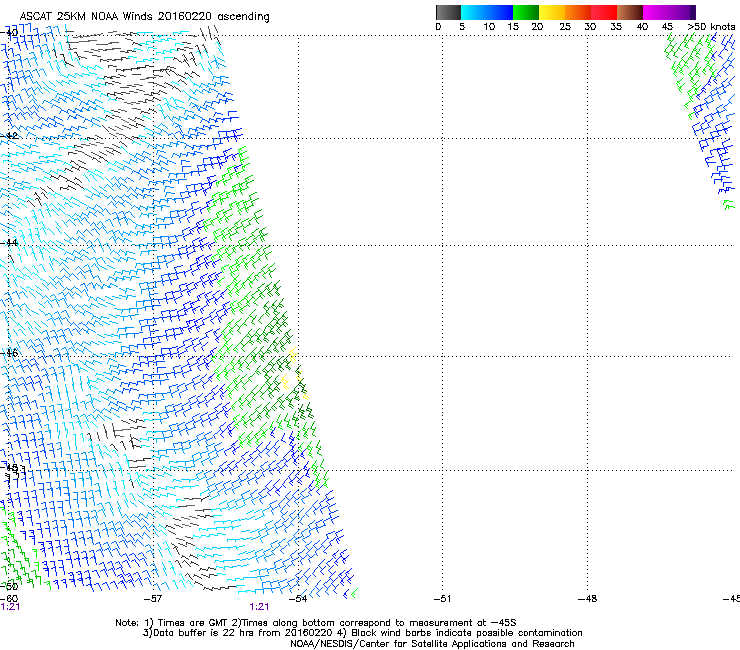
Task: Select the '10' legend scale label
Action: click(489, 27)
